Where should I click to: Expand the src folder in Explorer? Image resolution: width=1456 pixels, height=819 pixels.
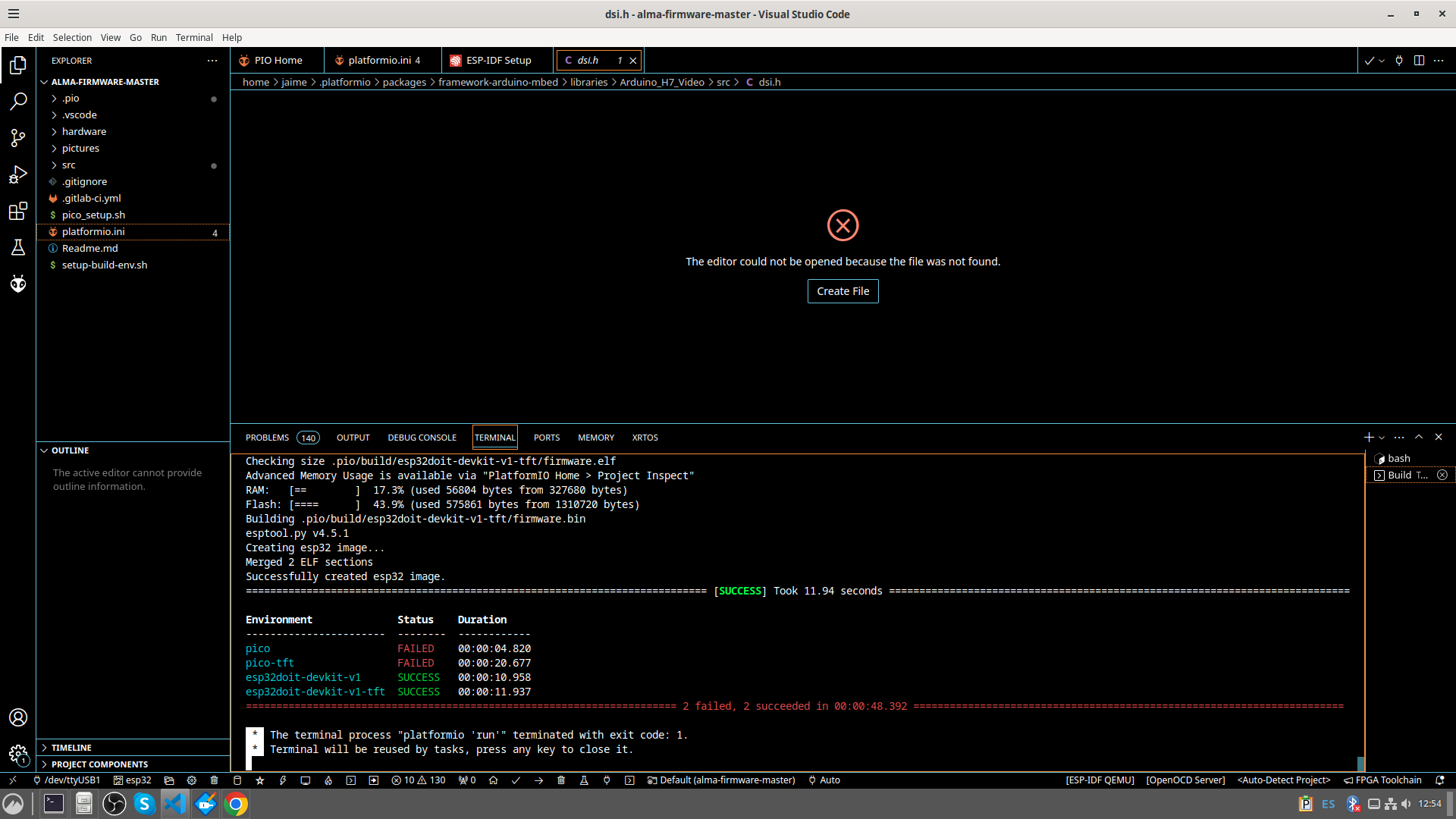68,165
